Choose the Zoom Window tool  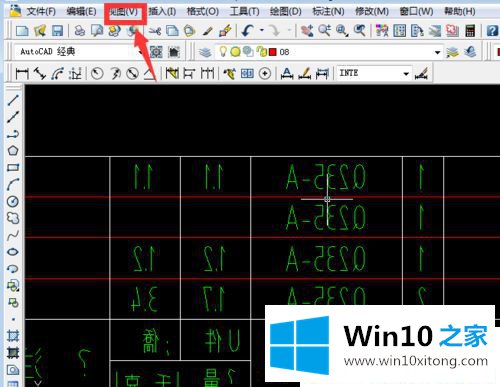click(x=342, y=31)
